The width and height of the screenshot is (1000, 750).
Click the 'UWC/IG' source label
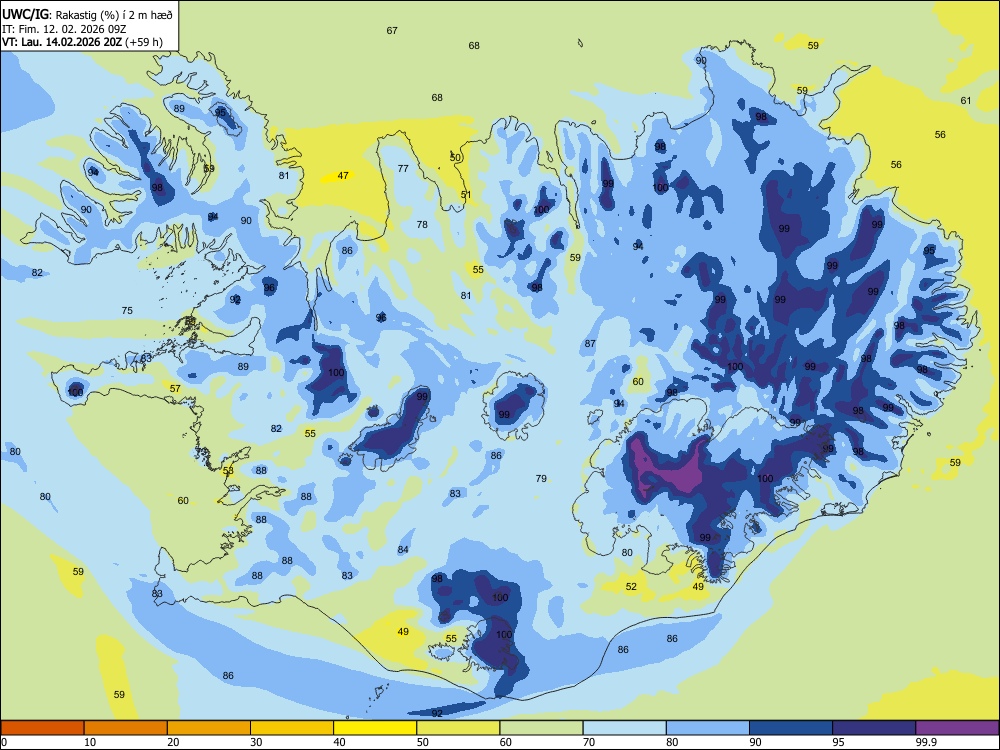click(x=25, y=15)
